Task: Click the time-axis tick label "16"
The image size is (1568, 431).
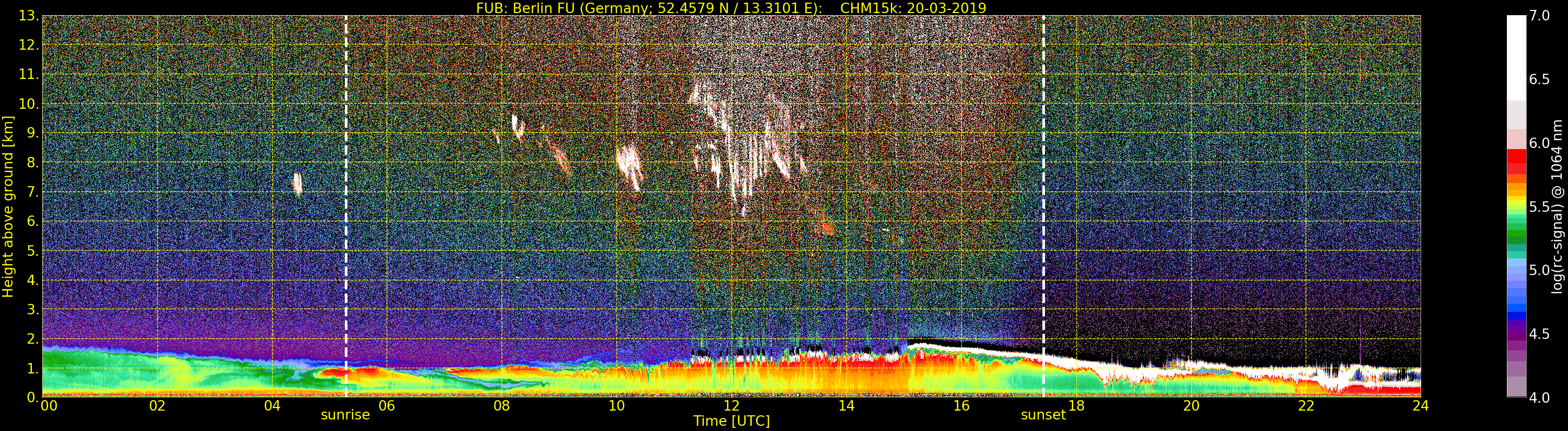Action: (961, 406)
